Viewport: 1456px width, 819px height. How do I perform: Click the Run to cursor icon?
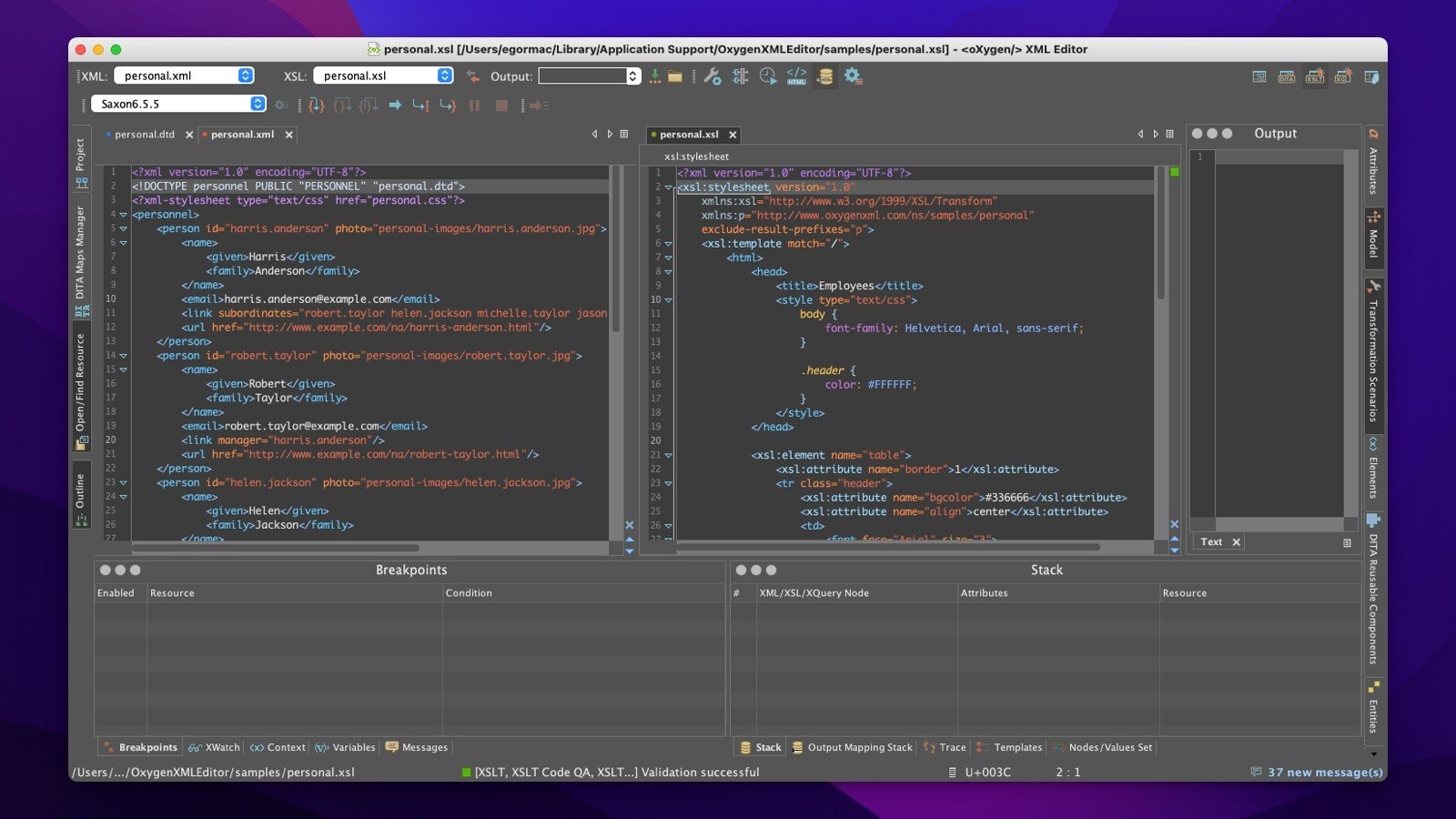[420, 106]
